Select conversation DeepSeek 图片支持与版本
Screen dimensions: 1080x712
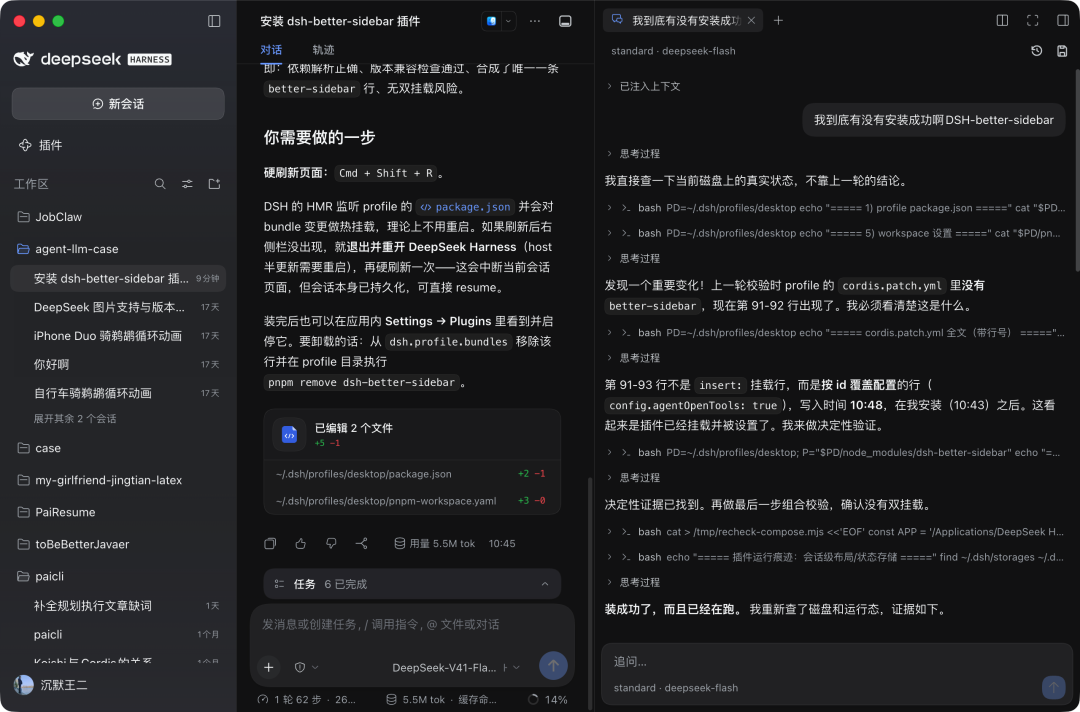[118, 307]
